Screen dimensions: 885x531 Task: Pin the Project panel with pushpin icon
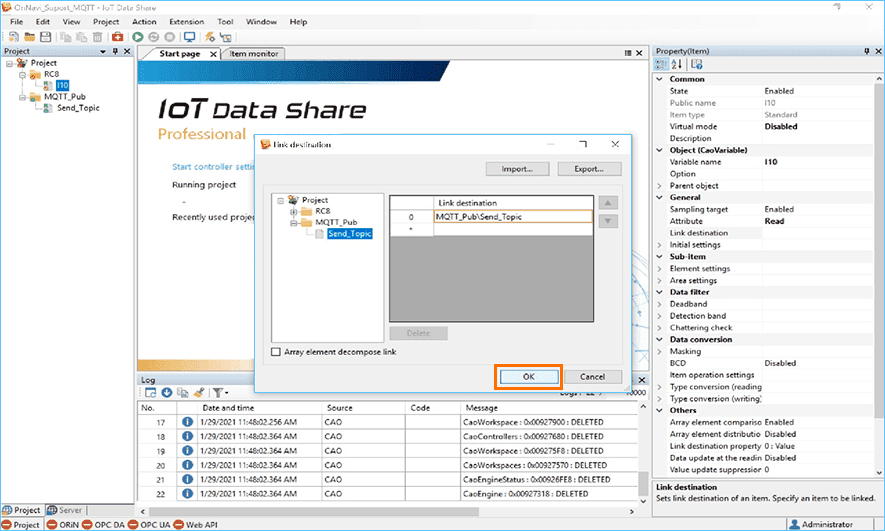click(116, 51)
